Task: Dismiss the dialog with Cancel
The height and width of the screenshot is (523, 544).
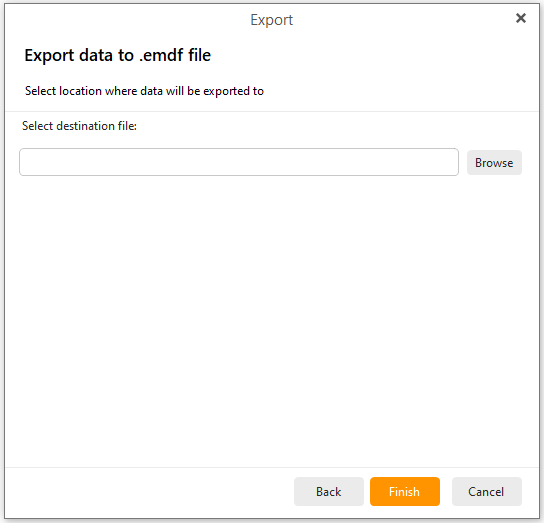Action: 486,491
